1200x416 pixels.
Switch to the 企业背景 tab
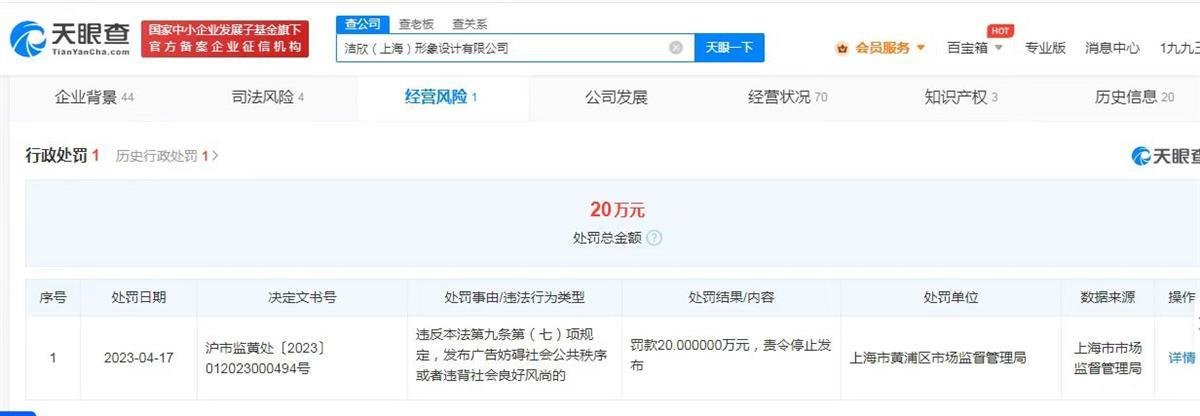click(94, 97)
